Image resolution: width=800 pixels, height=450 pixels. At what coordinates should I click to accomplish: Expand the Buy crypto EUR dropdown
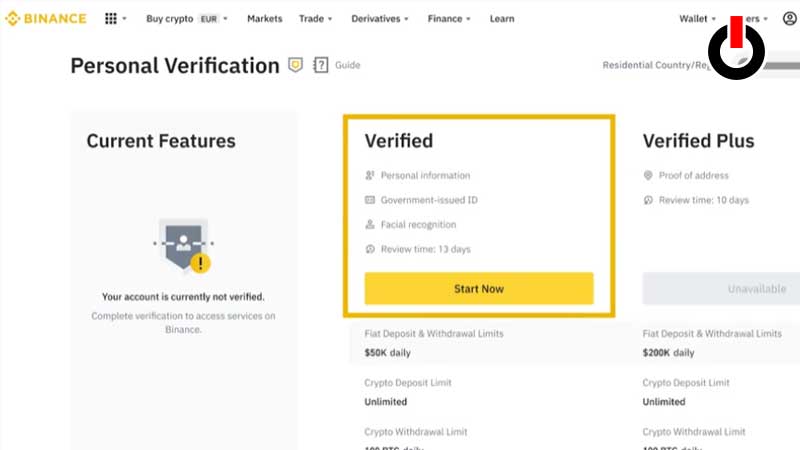[187, 19]
